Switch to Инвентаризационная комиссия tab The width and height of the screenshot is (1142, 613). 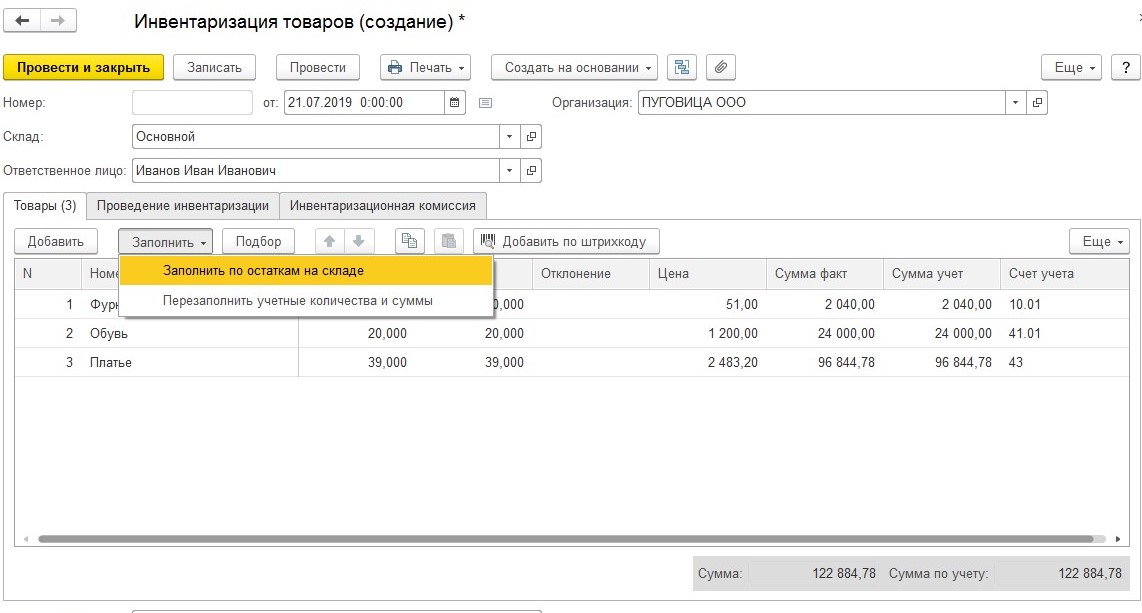tap(383, 206)
